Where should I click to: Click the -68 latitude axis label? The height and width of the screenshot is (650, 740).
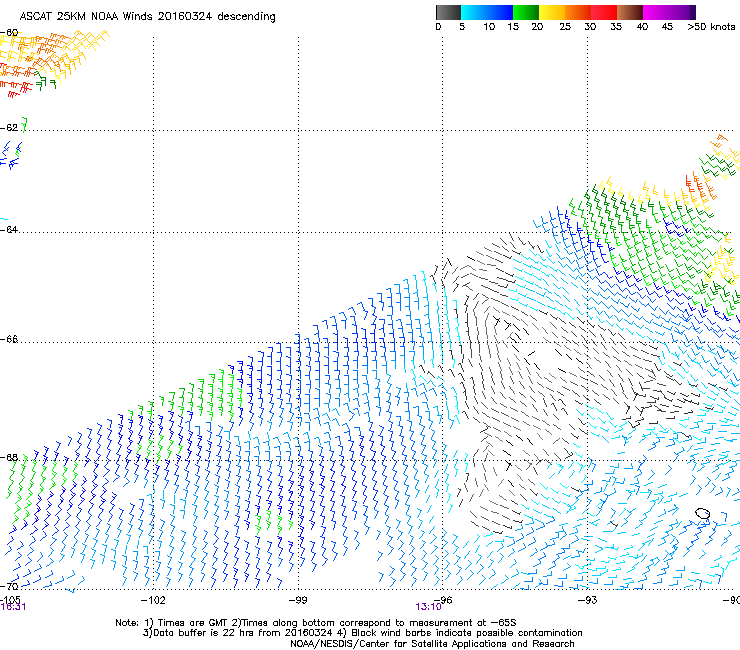[x=9, y=457]
